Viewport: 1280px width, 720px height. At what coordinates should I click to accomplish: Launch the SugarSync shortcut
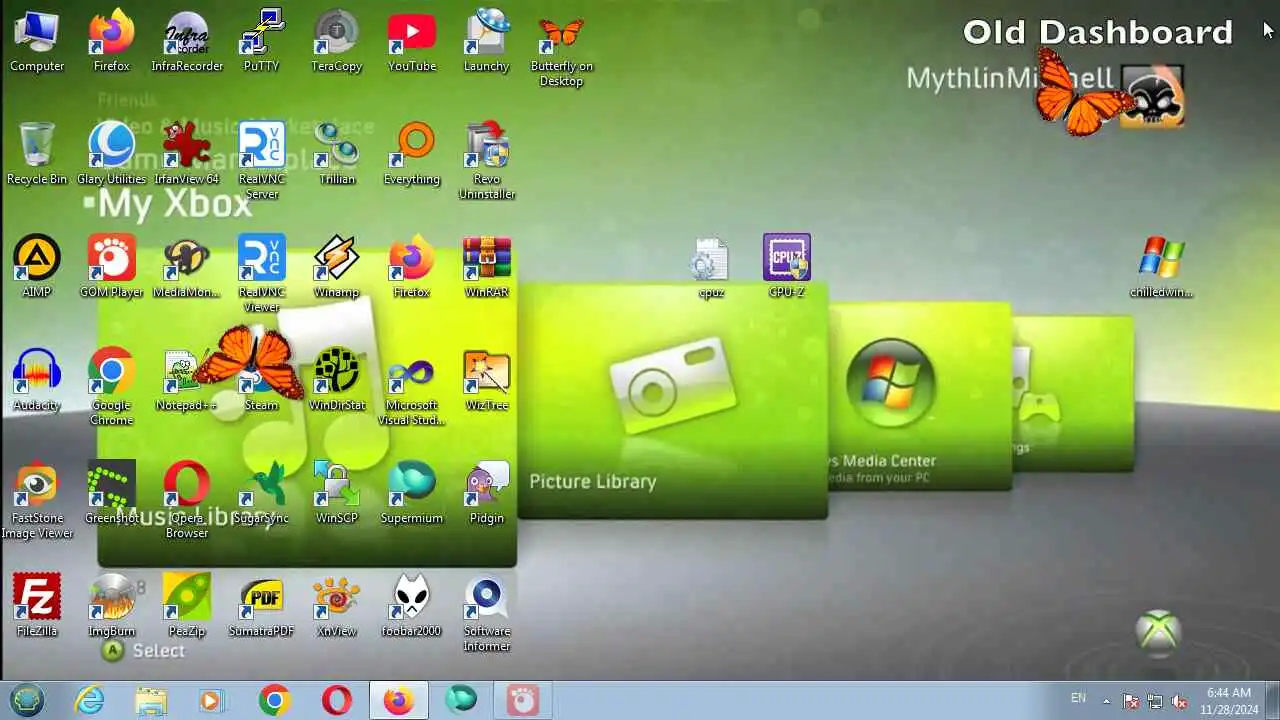(x=262, y=493)
